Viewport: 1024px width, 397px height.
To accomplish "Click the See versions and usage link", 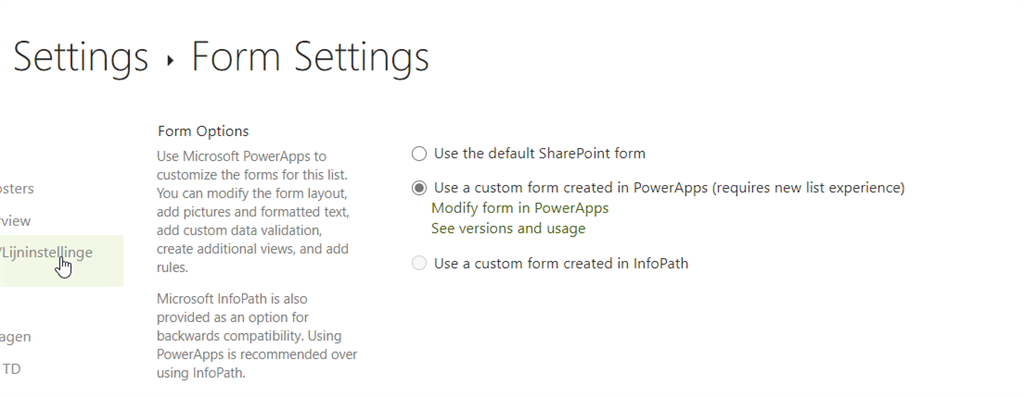I will tap(508, 229).
